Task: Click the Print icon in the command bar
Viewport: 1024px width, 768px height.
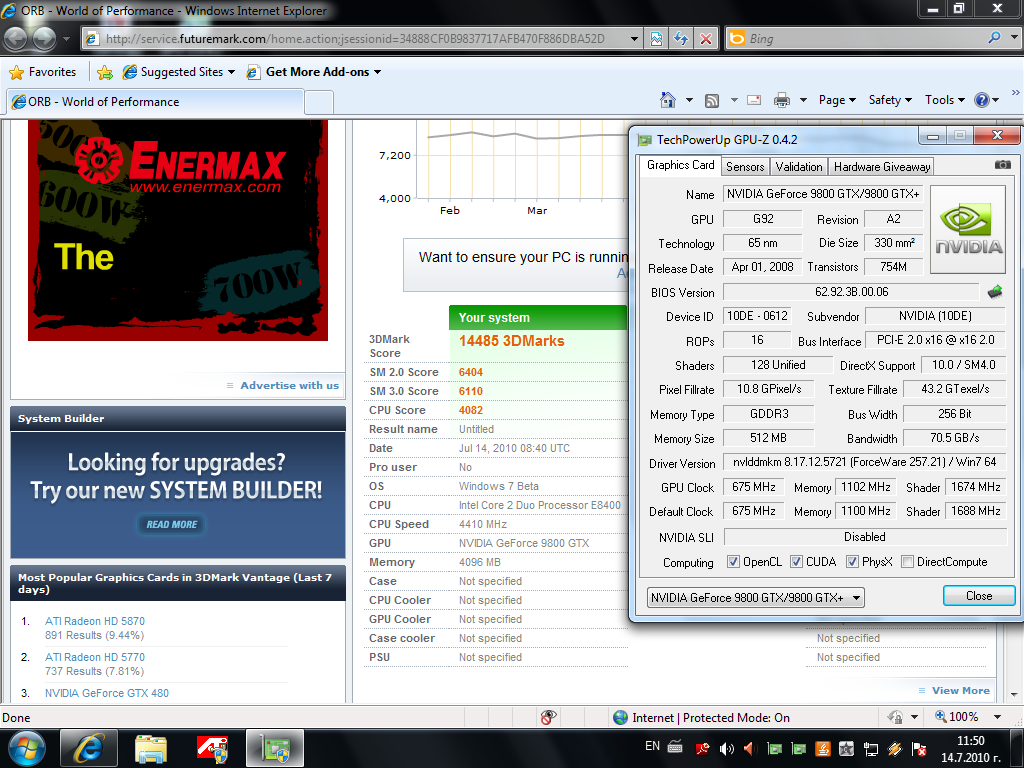Action: (781, 100)
